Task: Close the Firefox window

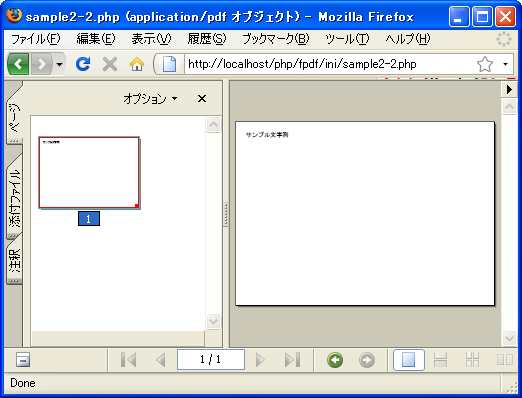Action: point(505,16)
